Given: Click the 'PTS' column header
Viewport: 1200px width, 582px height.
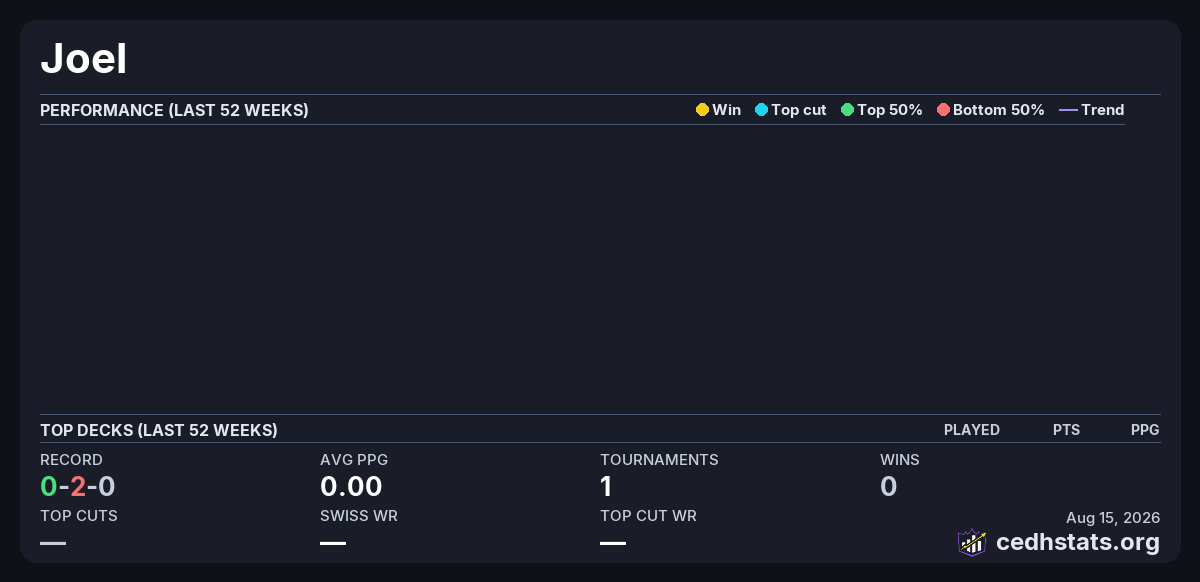Looking at the screenshot, I should coord(1066,430).
